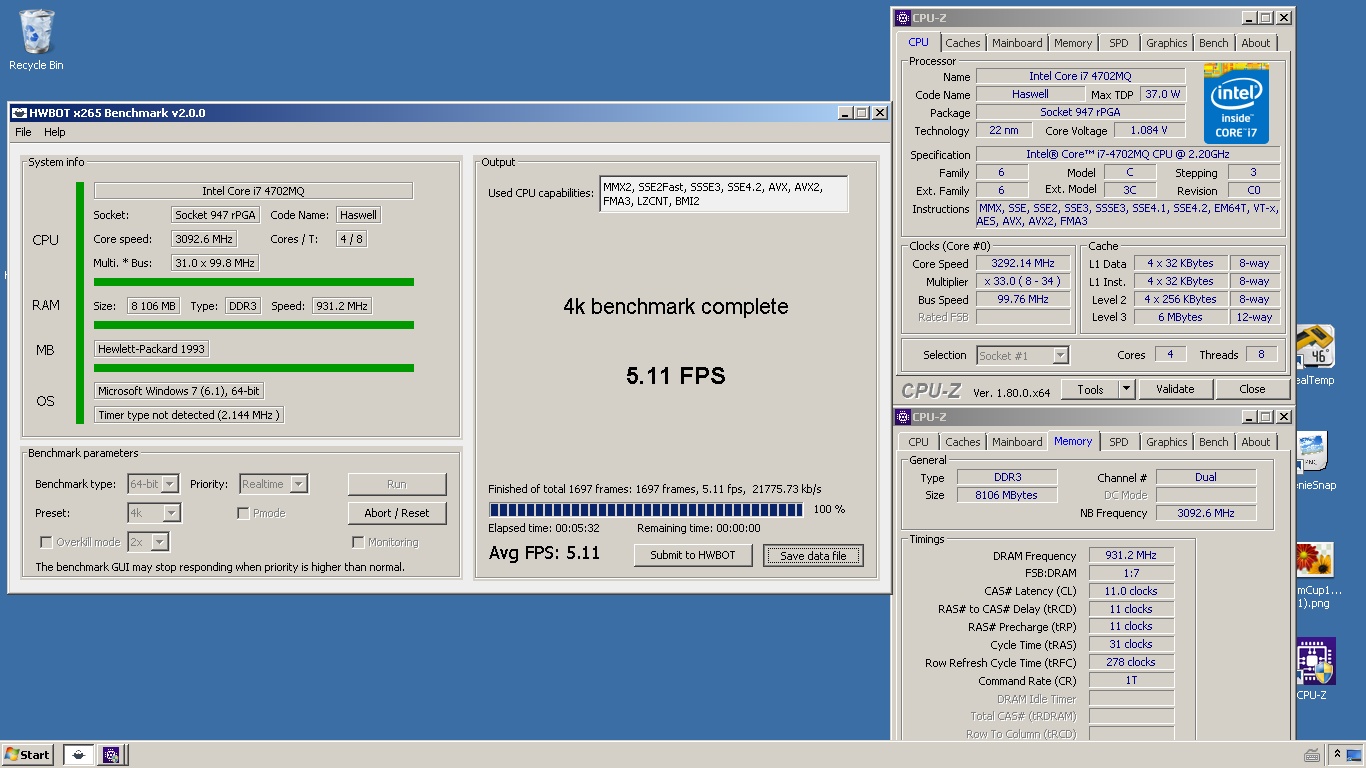Open the Recycle Bin desktop icon
1366x768 pixels.
36,40
